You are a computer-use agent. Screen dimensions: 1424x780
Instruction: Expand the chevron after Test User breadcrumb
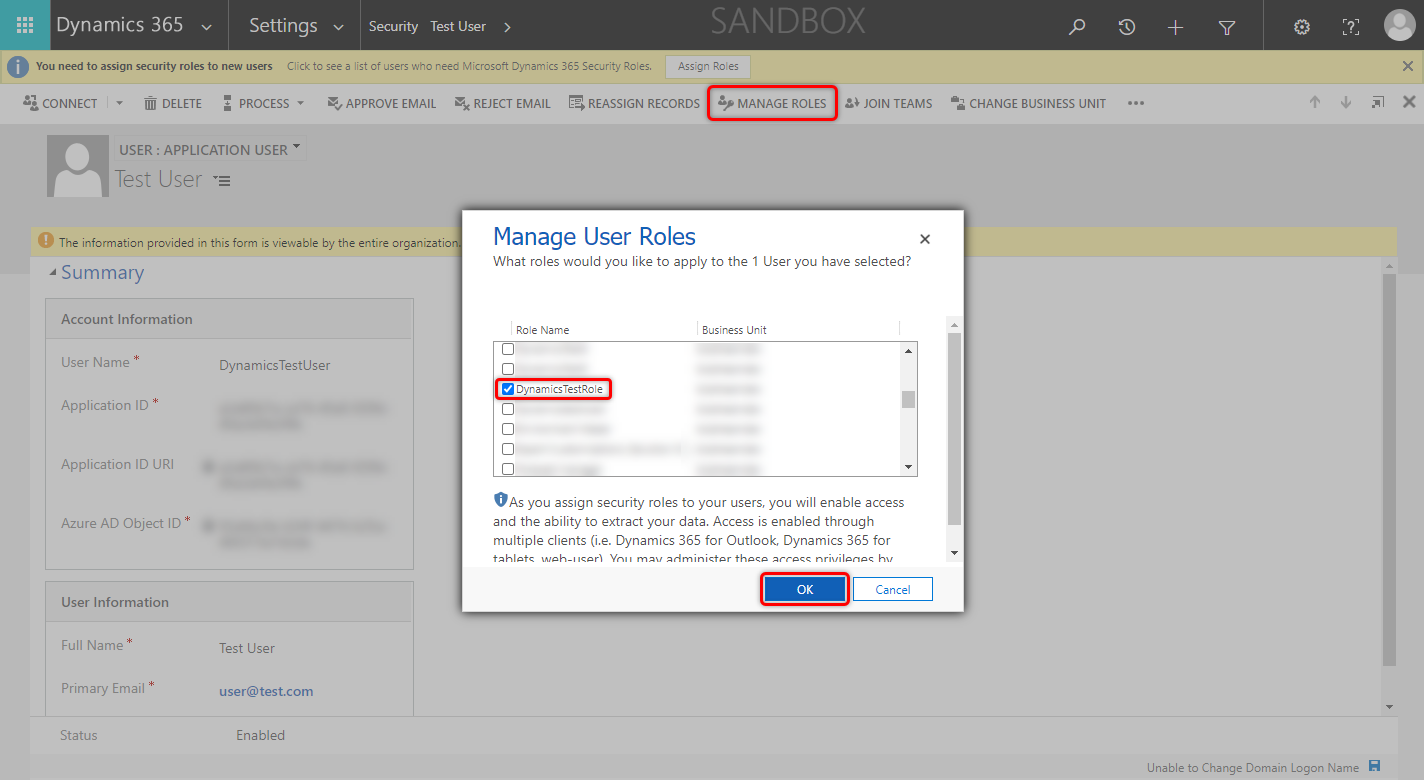507,27
